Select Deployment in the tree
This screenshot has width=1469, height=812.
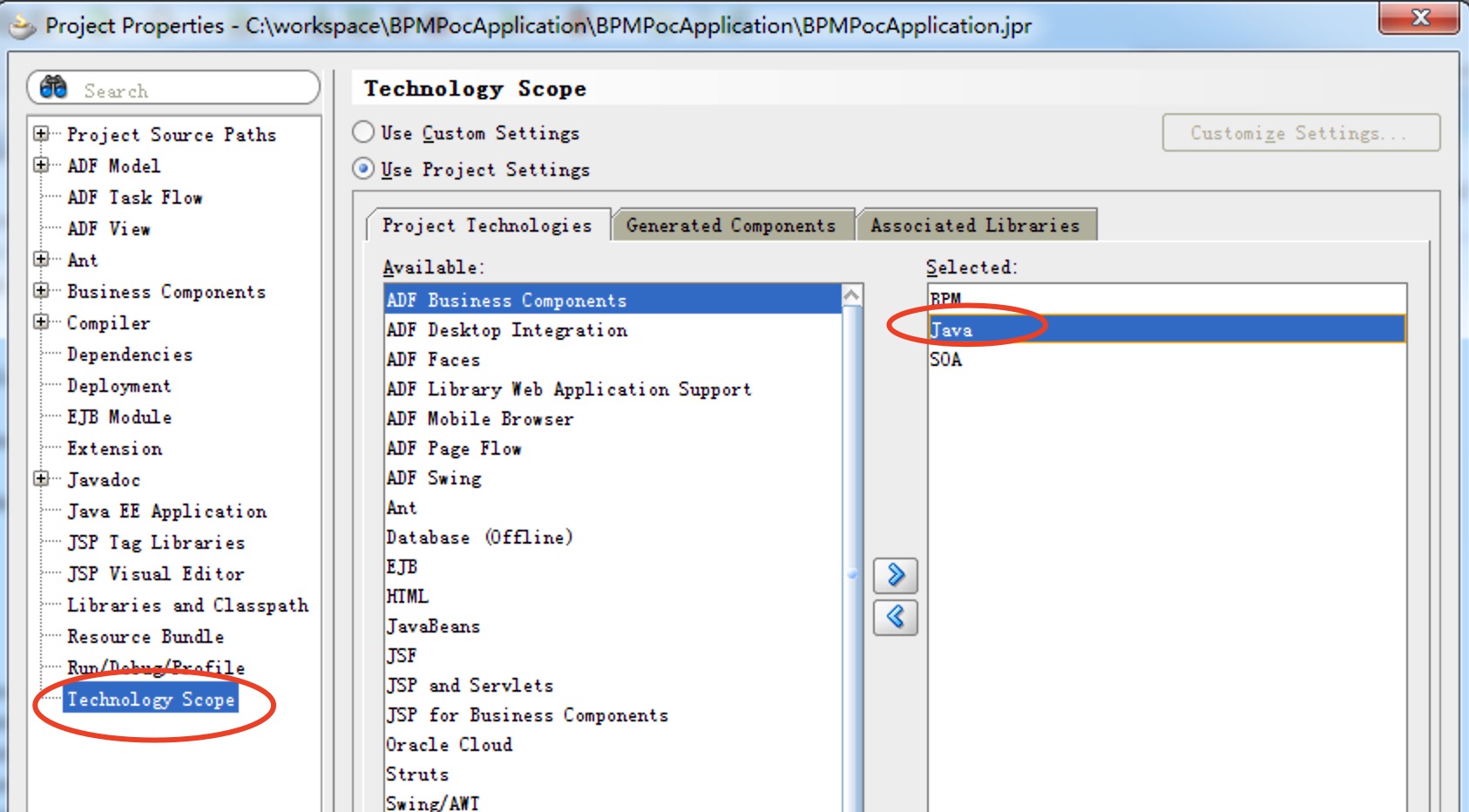119,386
